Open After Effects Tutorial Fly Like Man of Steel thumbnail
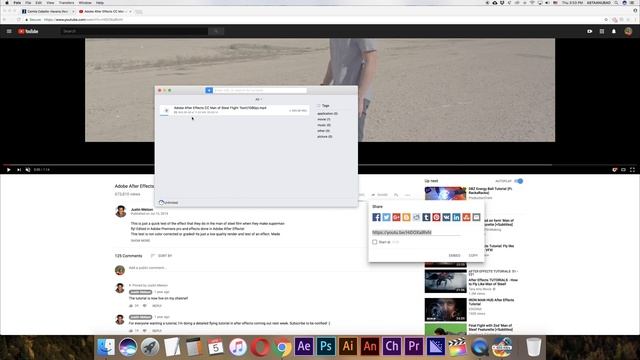 pyautogui.click(x=445, y=281)
